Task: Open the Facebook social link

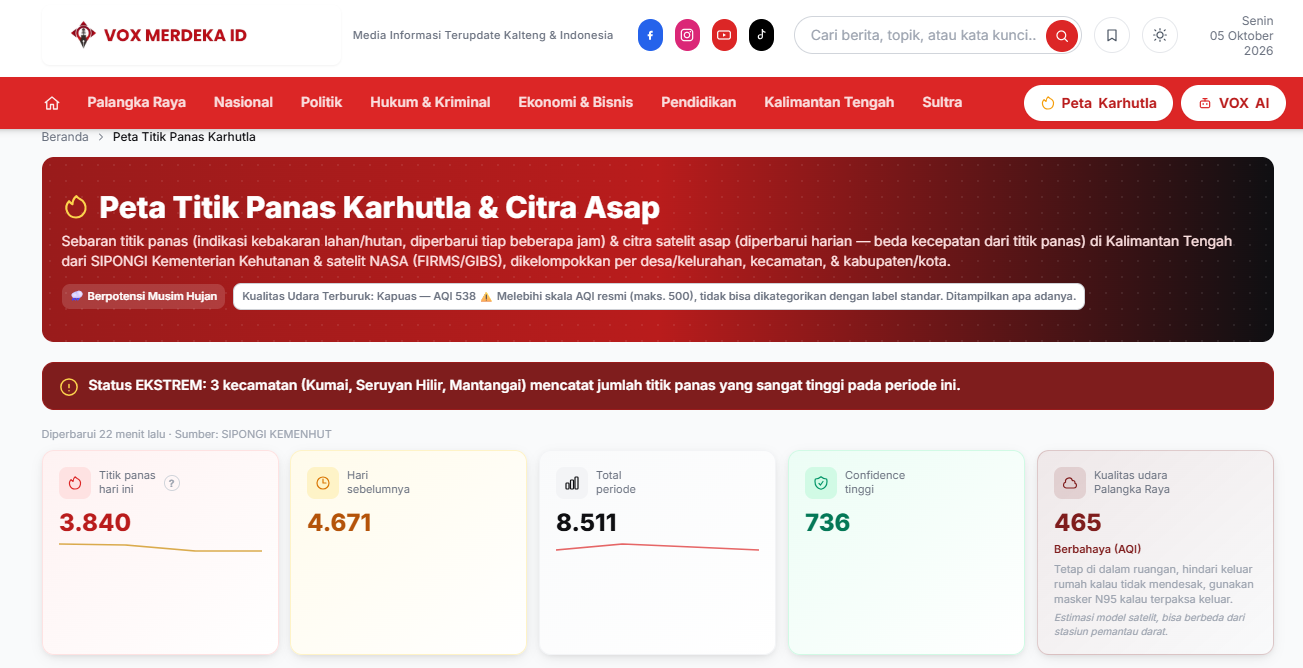Action: [x=650, y=35]
